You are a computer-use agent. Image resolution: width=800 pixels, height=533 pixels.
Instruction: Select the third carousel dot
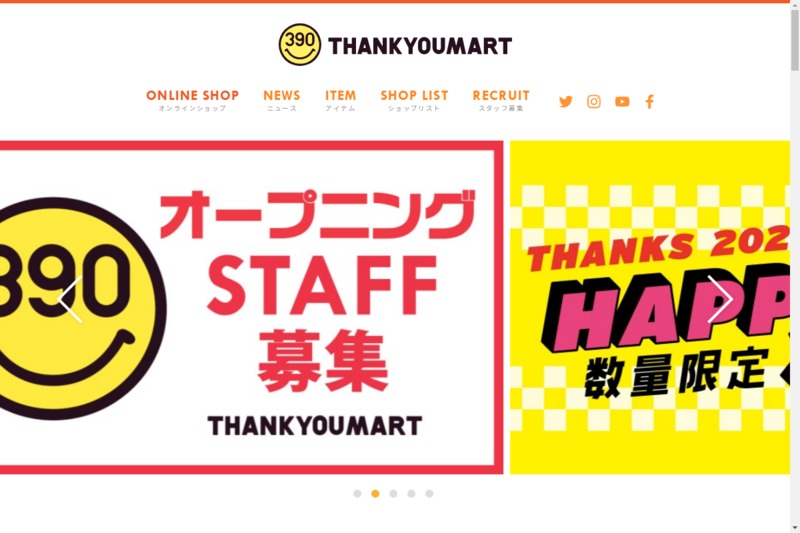[393, 493]
